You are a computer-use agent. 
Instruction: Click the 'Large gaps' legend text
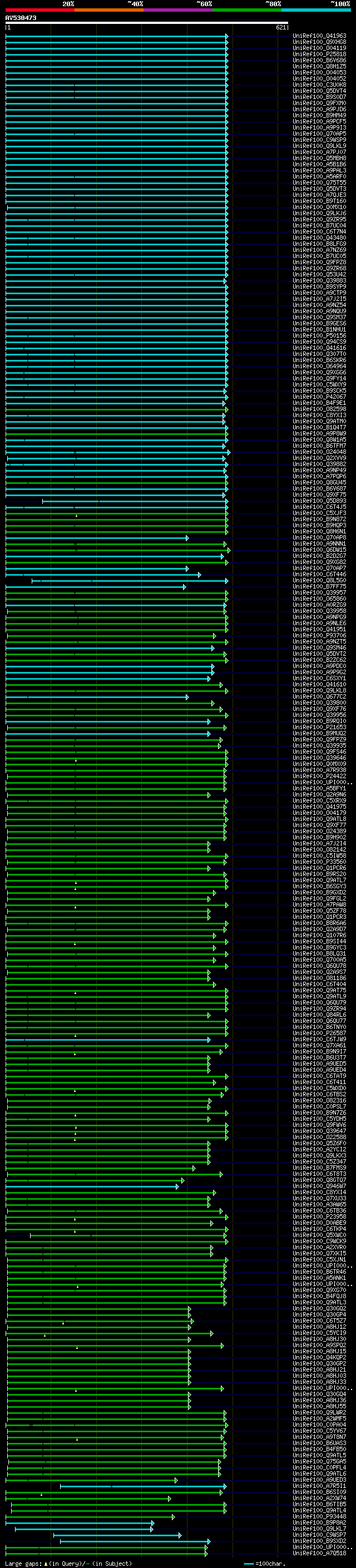pos(23,1564)
